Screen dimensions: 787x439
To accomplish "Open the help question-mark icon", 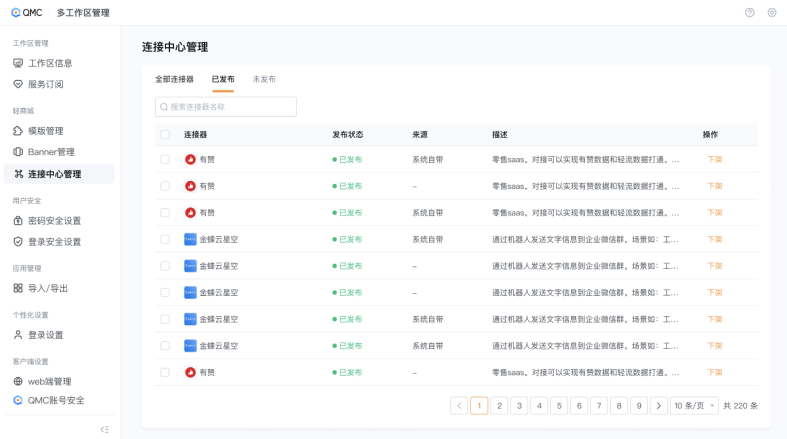I will click(749, 13).
